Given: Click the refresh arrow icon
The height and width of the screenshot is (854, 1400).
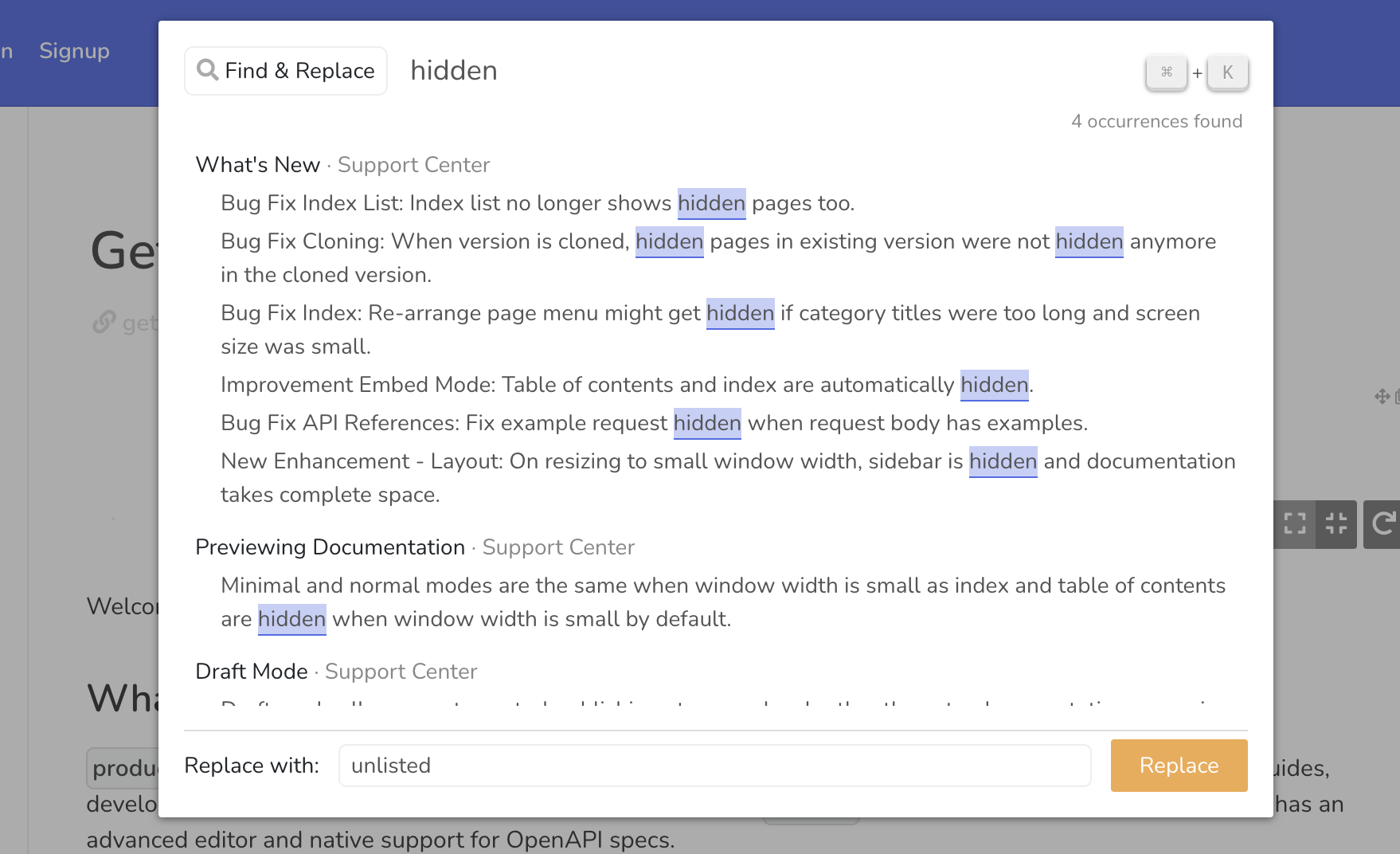Looking at the screenshot, I should 1383,523.
